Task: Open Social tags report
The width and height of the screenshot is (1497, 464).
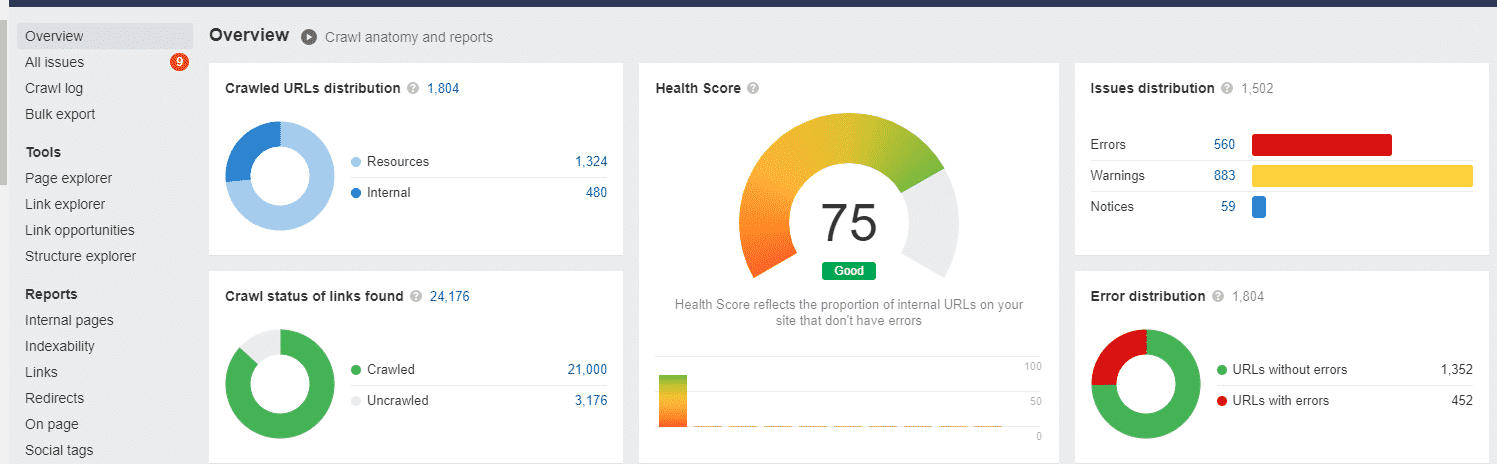Action: (59, 450)
